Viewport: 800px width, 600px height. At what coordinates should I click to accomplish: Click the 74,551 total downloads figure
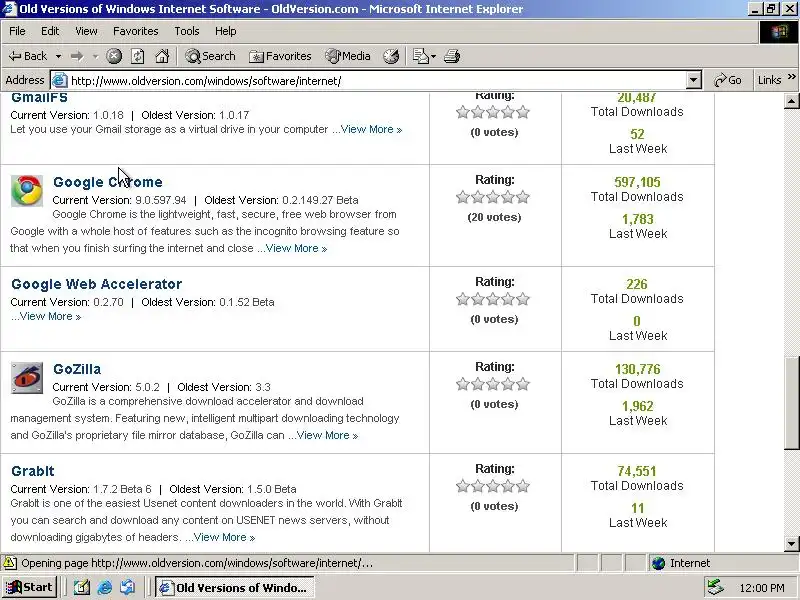(x=637, y=471)
